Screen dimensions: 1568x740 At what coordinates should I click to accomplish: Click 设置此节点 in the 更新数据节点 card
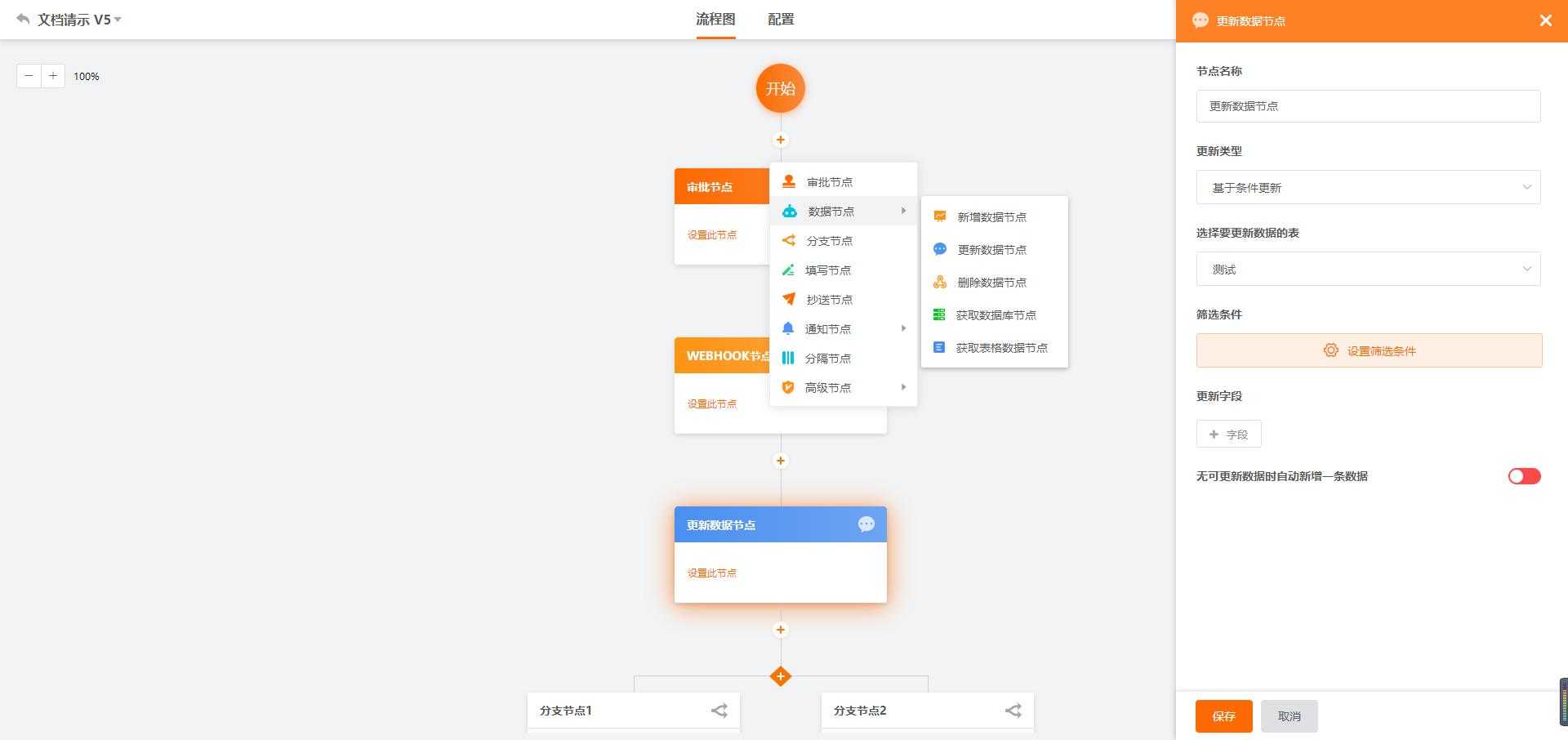tap(711, 573)
